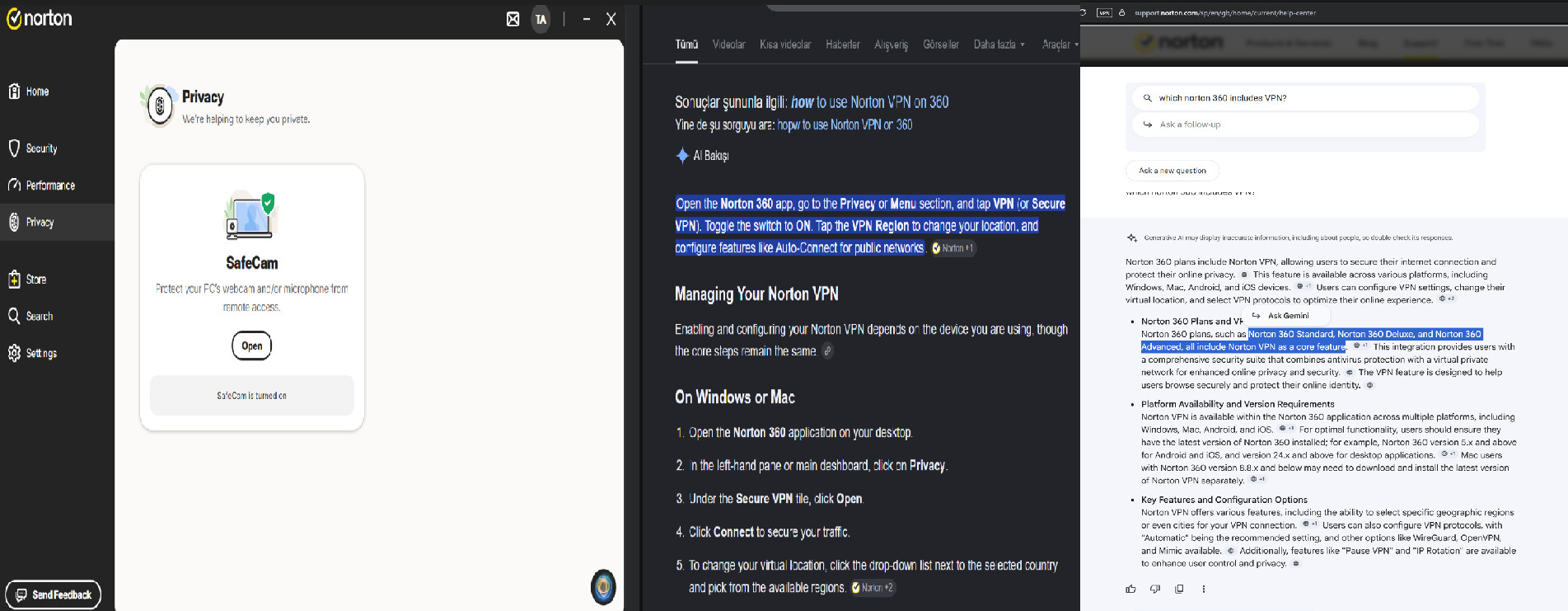Click the SafeCam laptop illustration
Image resolution: width=1568 pixels, height=611 pixels.
click(251, 215)
